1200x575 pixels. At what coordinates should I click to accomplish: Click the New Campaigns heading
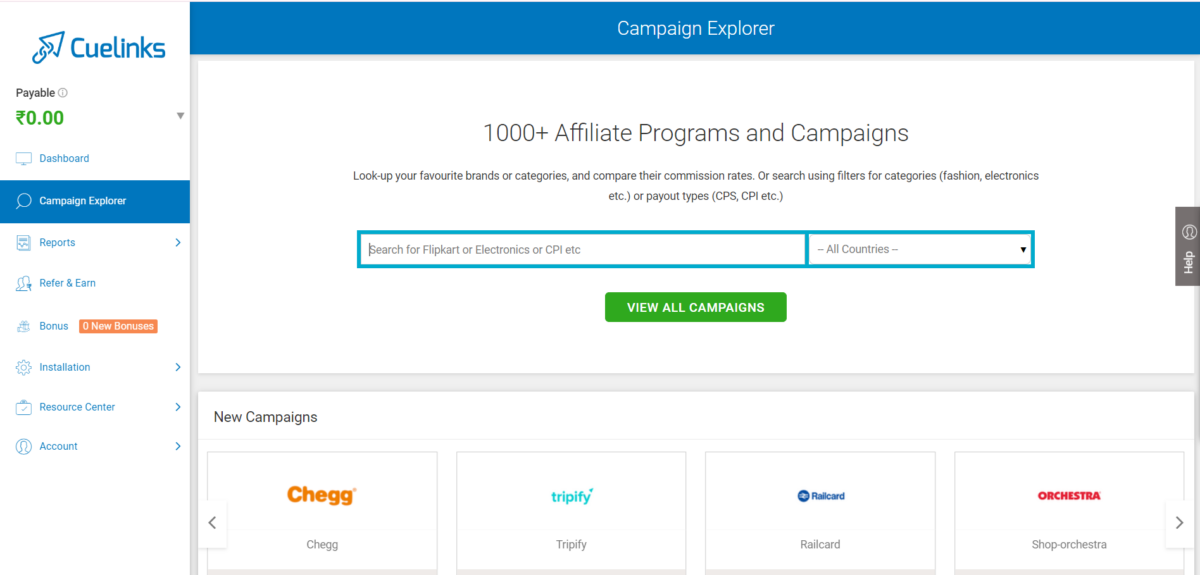pos(265,417)
